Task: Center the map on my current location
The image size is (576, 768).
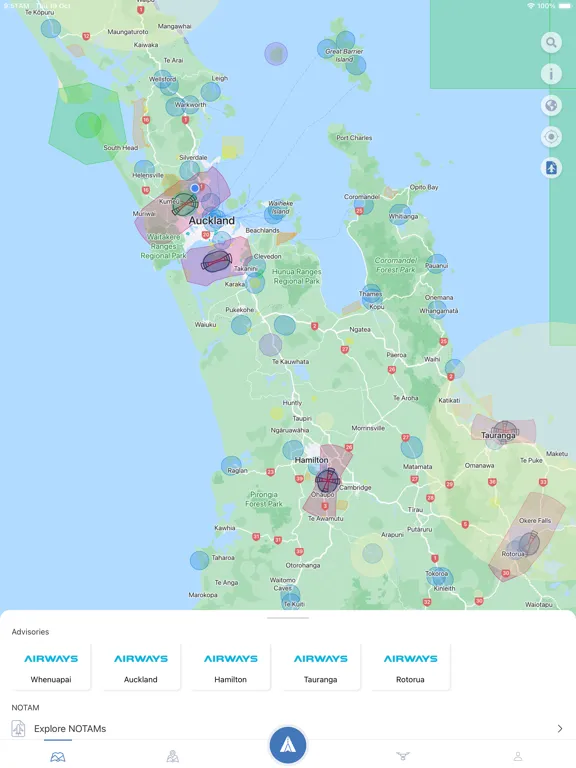Action: [x=551, y=137]
